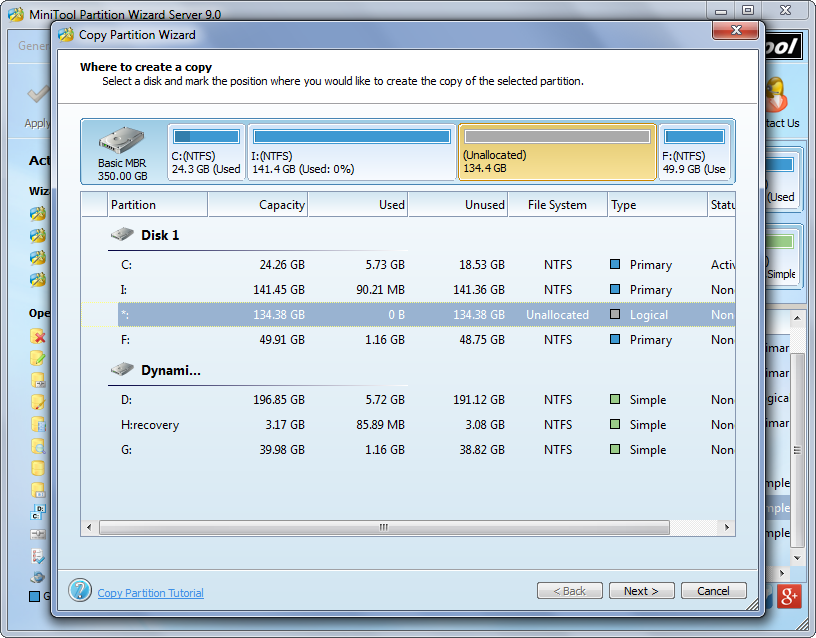This screenshot has height=638, width=816.
Task: Select the F:(NTFS) 49.9 GB partition block
Action: (x=694, y=152)
